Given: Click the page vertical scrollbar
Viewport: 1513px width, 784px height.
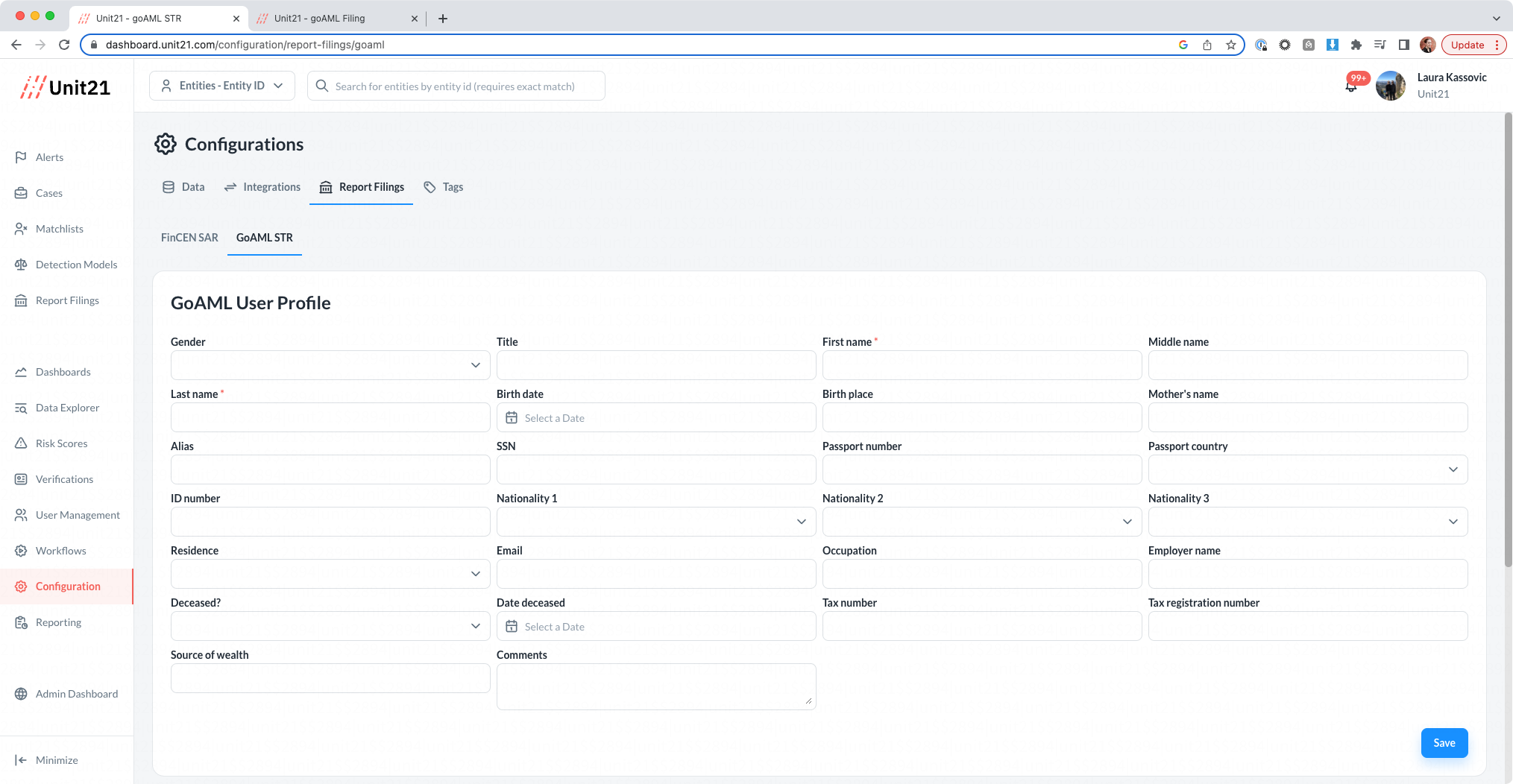Looking at the screenshot, I should tap(1508, 339).
